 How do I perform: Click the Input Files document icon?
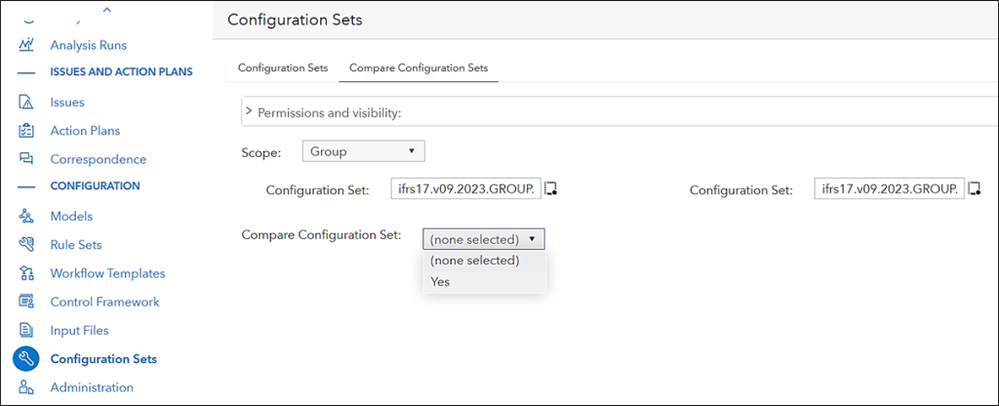click(27, 330)
